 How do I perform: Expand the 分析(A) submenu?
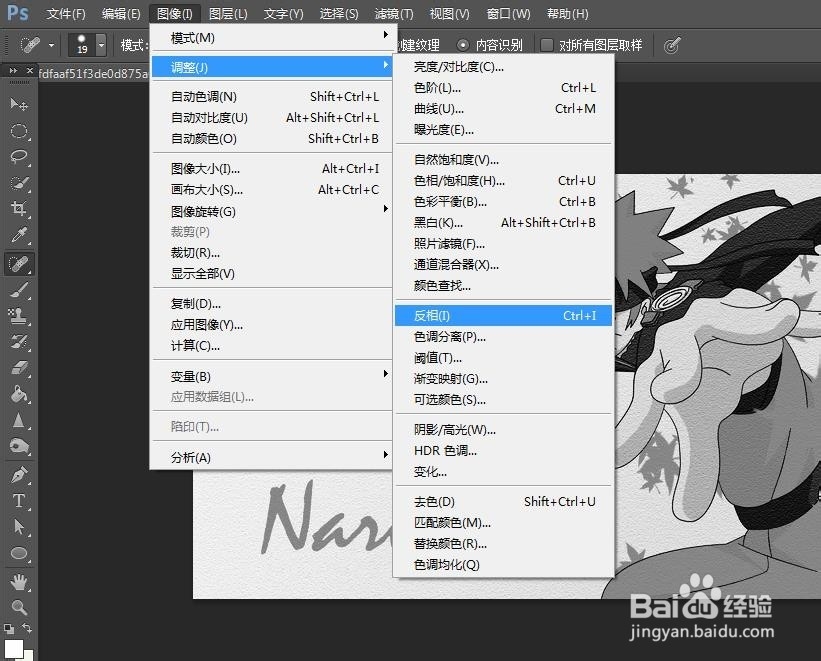pos(272,457)
